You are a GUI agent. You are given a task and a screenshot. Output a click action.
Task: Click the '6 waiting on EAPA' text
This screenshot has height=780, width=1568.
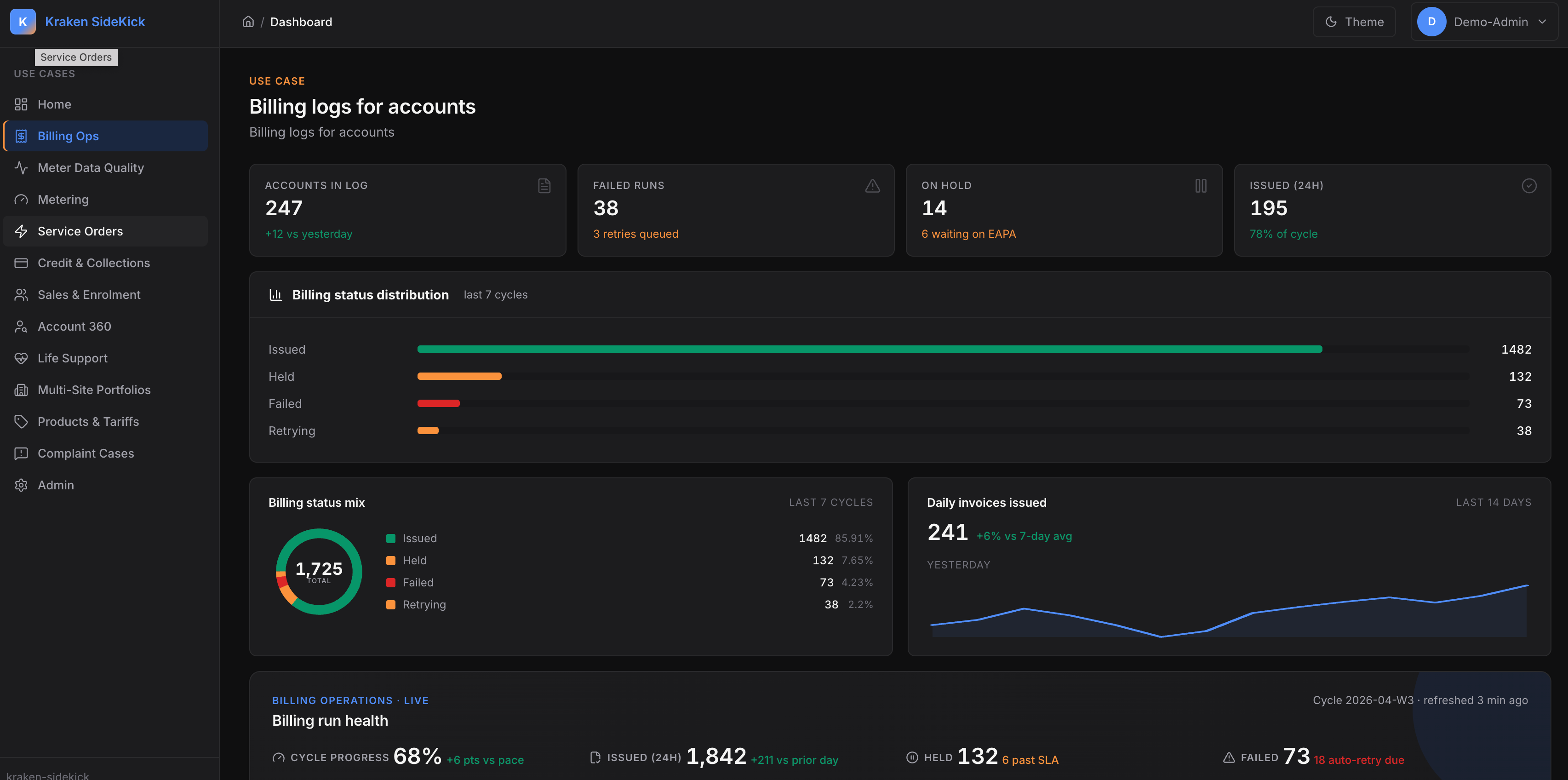tap(968, 234)
